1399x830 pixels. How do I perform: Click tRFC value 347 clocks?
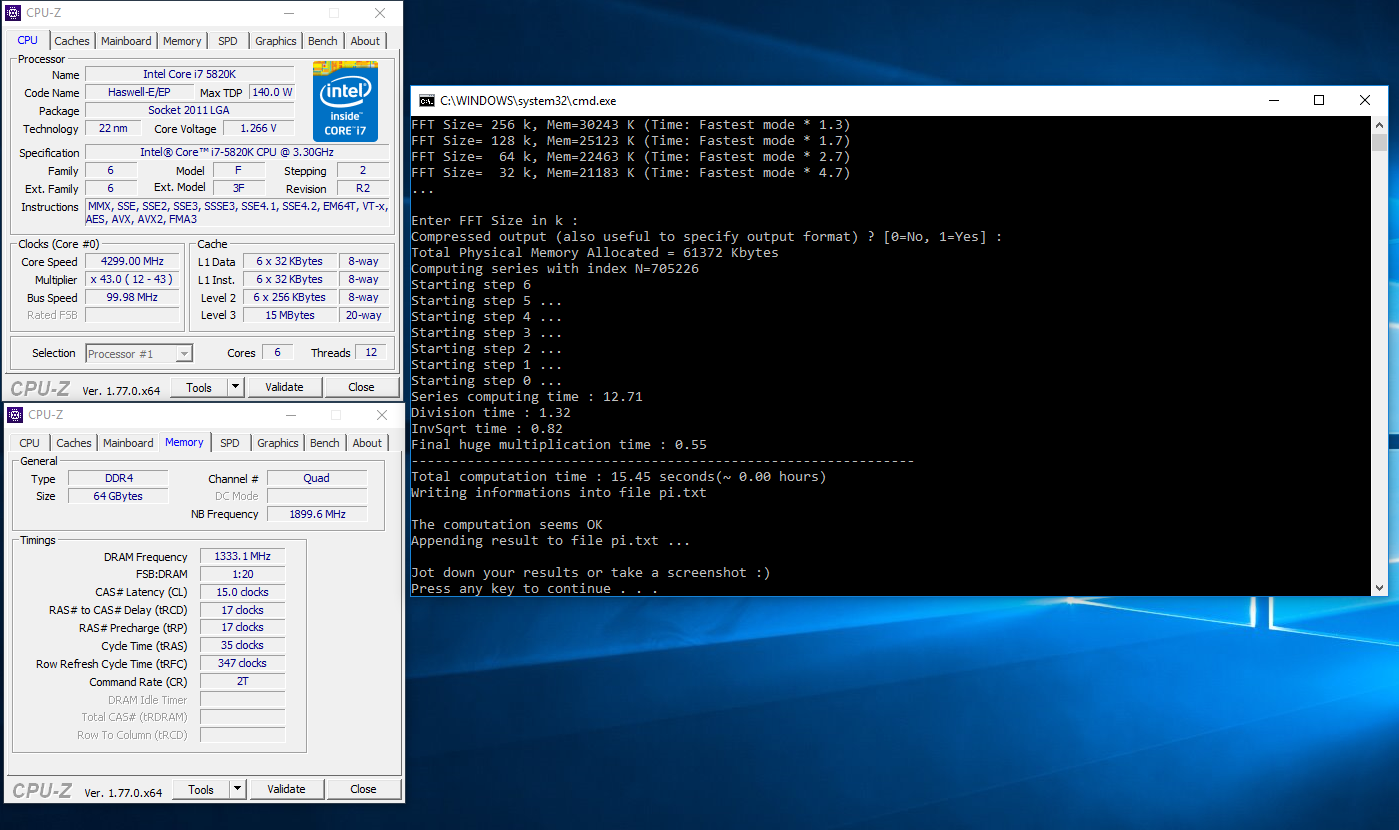tap(242, 663)
